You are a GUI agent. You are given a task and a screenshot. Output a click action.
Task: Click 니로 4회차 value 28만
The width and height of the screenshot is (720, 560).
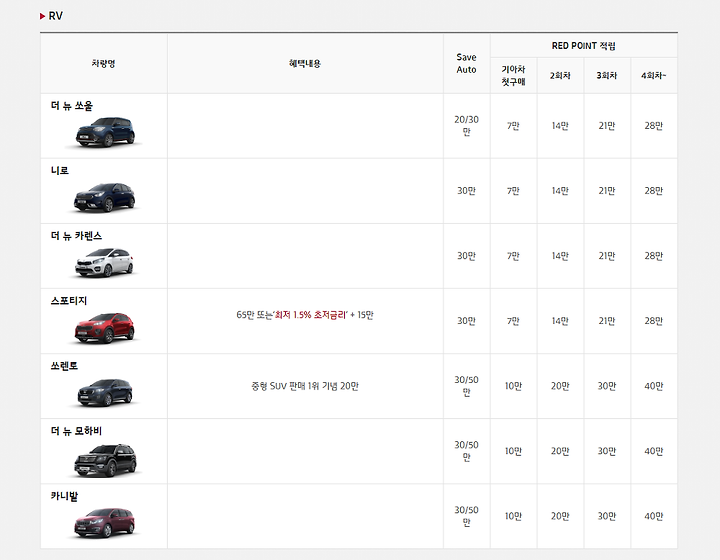coord(654,190)
